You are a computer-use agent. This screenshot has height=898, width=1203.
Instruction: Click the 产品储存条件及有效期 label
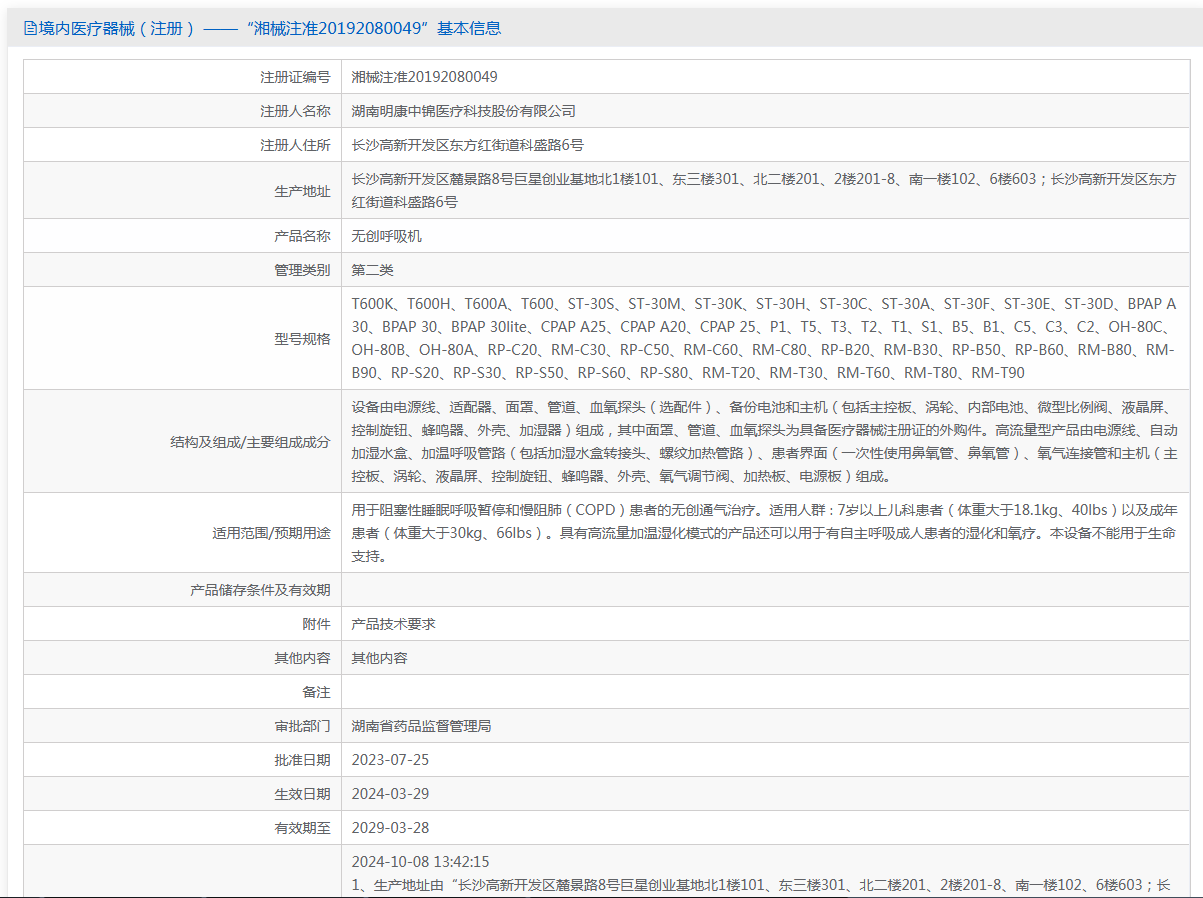point(260,590)
